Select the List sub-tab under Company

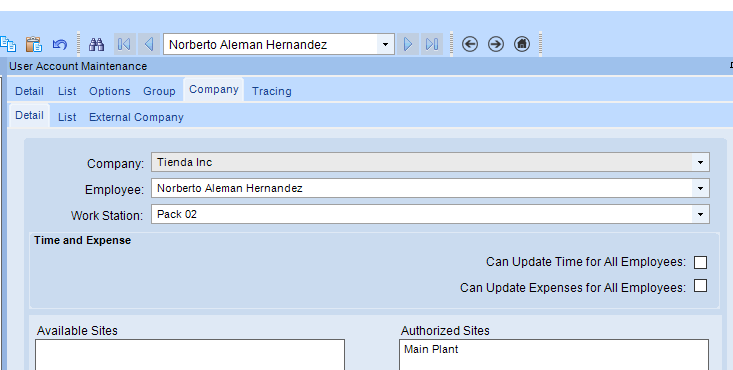pyautogui.click(x=67, y=117)
